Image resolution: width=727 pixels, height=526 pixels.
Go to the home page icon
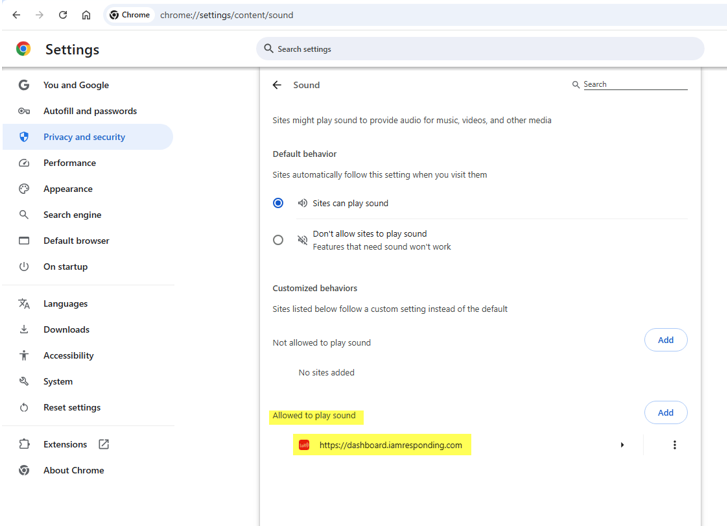click(86, 15)
